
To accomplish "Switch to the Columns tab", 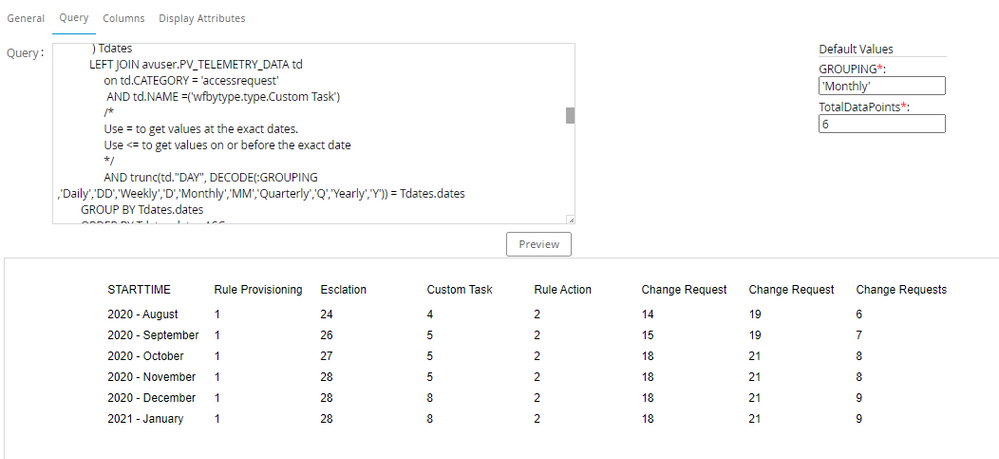I will 123,18.
